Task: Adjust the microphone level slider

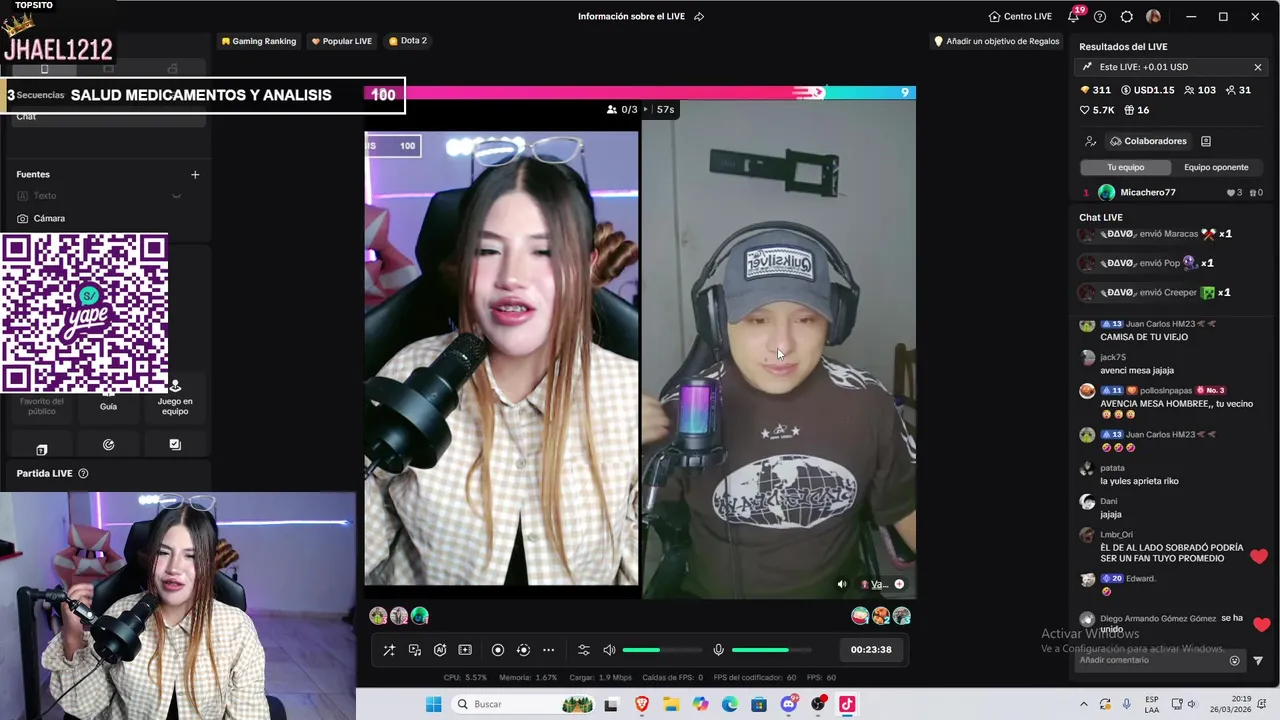Action: point(770,650)
